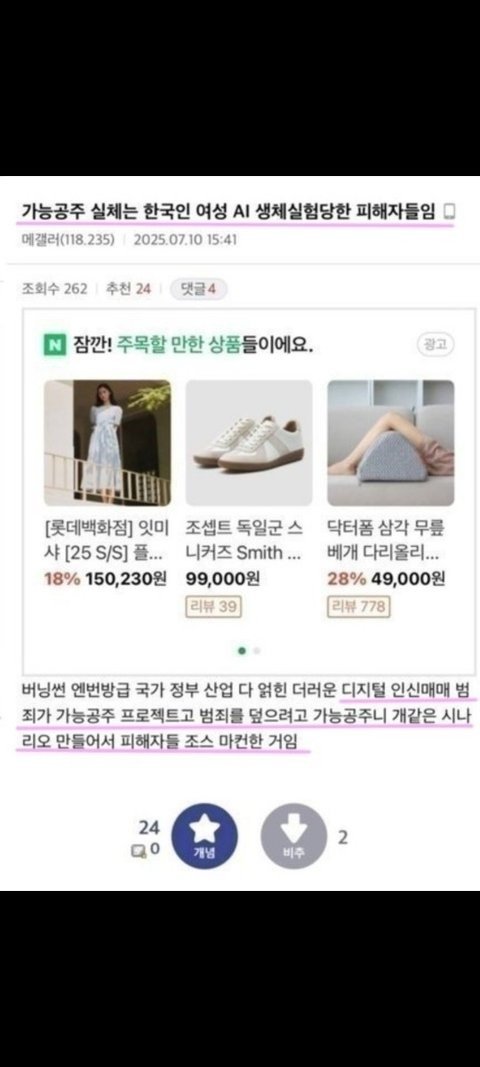Click the author name 메갤러(118.235)
This screenshot has width=480, height=1067.
[68, 240]
